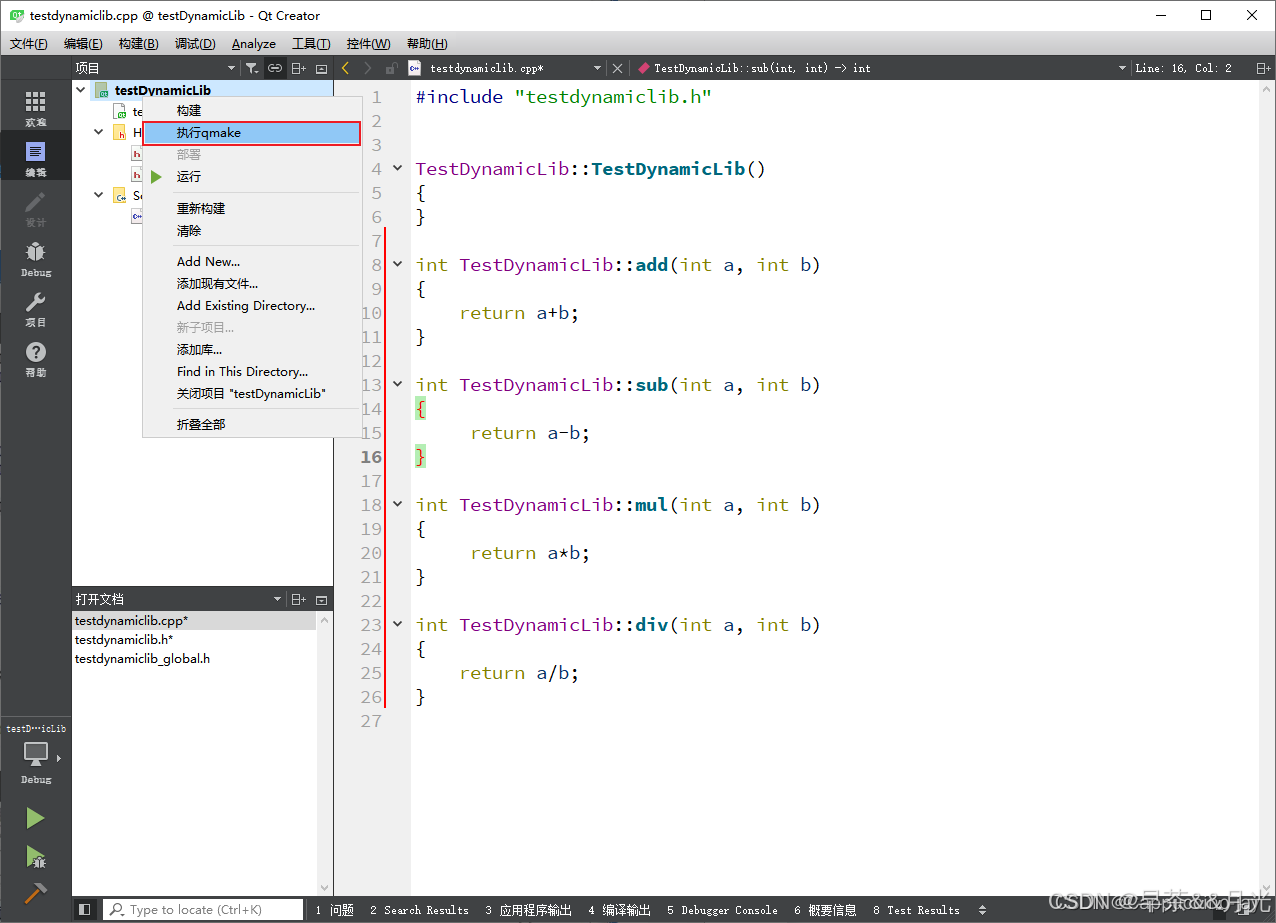Open the 控件(W) menu
Image resolution: width=1276 pixels, height=923 pixels.
coord(369,44)
